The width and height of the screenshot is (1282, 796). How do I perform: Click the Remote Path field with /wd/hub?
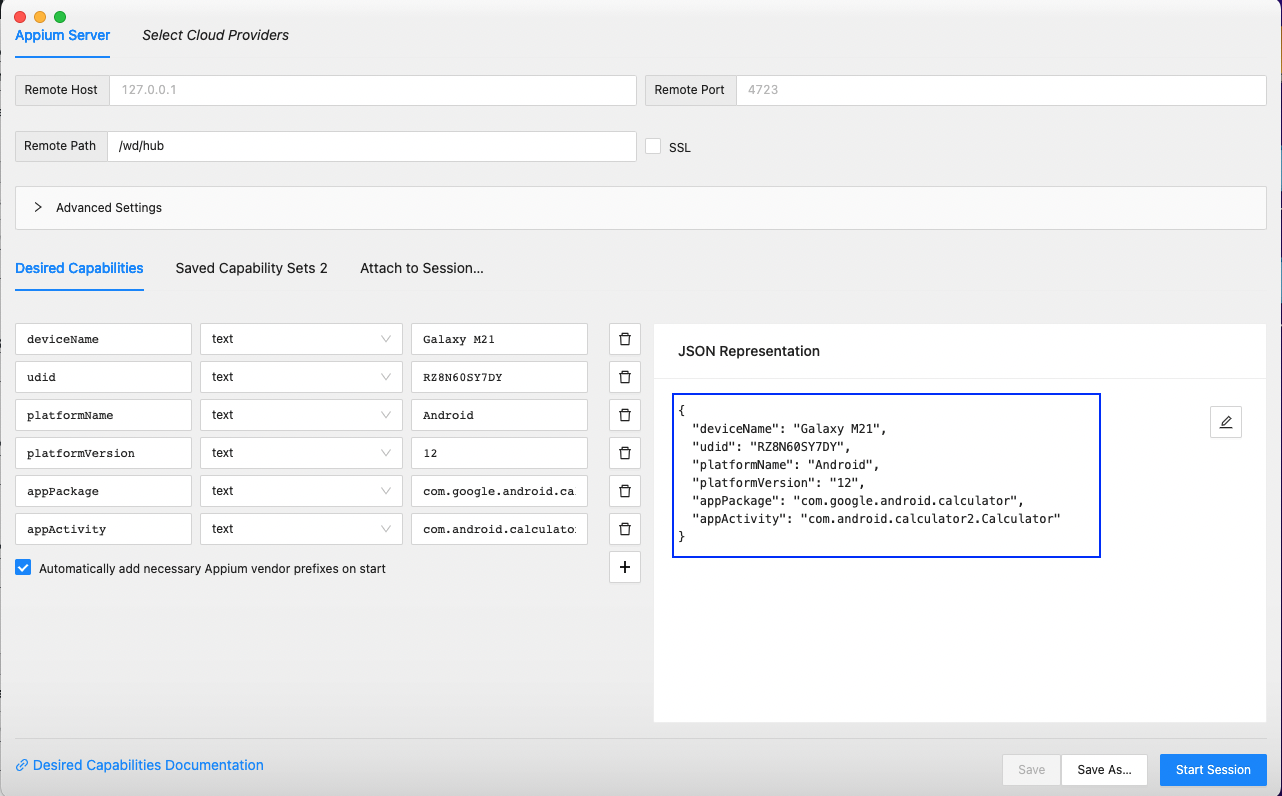click(x=372, y=146)
